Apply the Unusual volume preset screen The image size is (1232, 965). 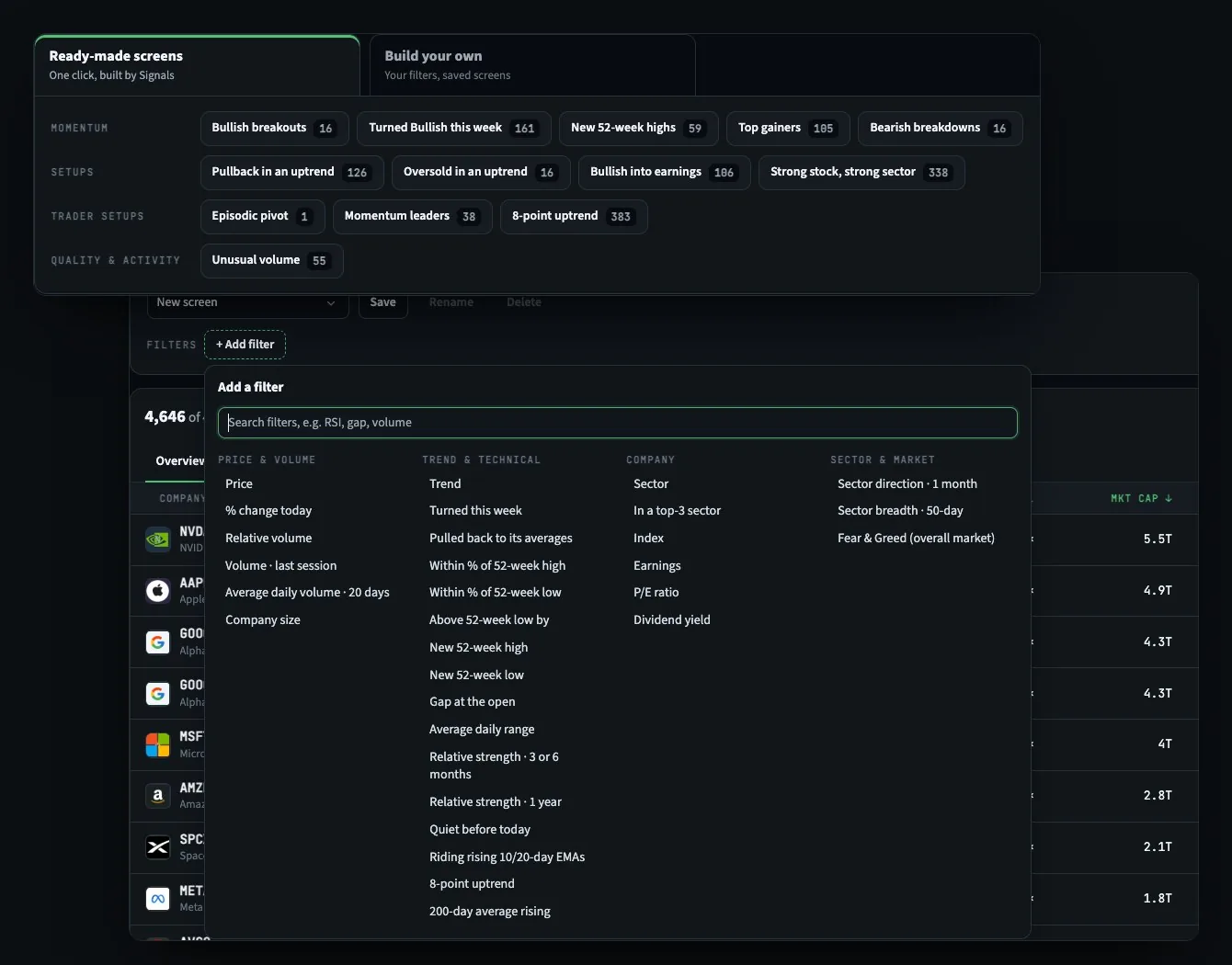[272, 261]
